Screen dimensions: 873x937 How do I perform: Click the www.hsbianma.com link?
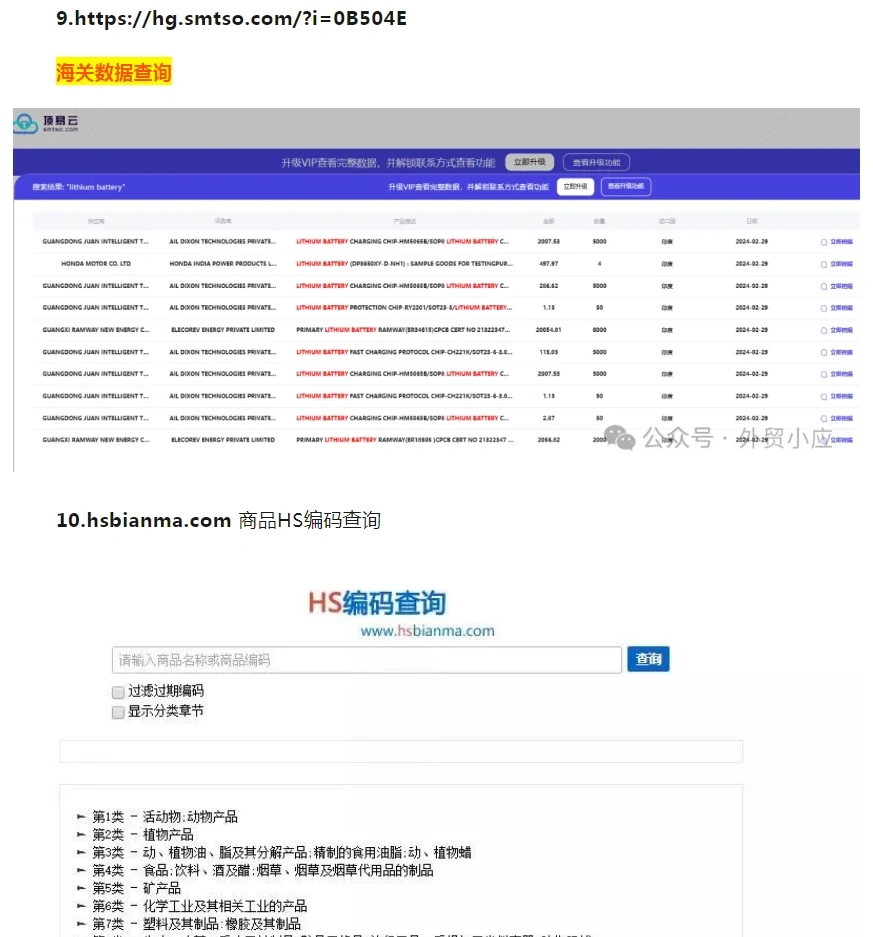[427, 634]
